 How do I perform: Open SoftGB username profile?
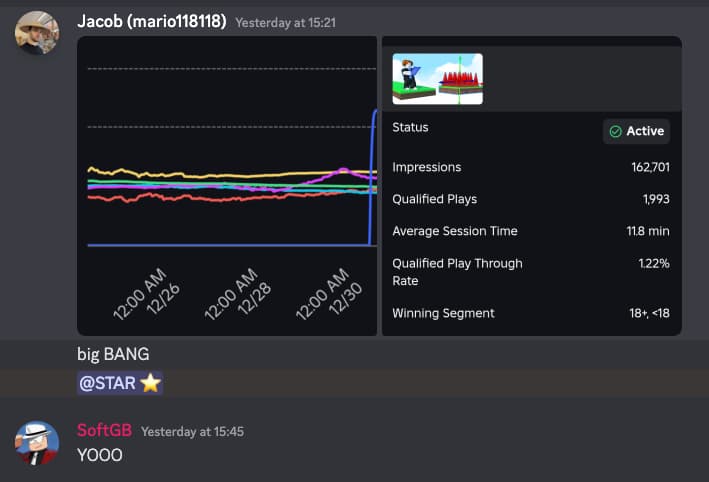(104, 431)
